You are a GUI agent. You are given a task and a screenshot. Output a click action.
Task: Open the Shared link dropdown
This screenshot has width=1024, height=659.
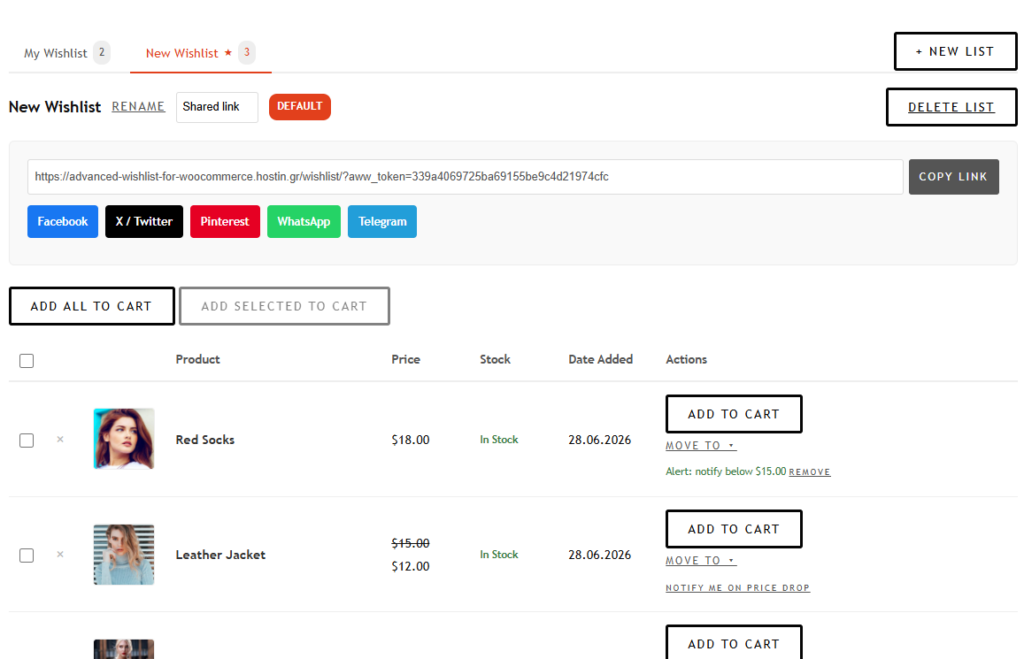point(217,106)
